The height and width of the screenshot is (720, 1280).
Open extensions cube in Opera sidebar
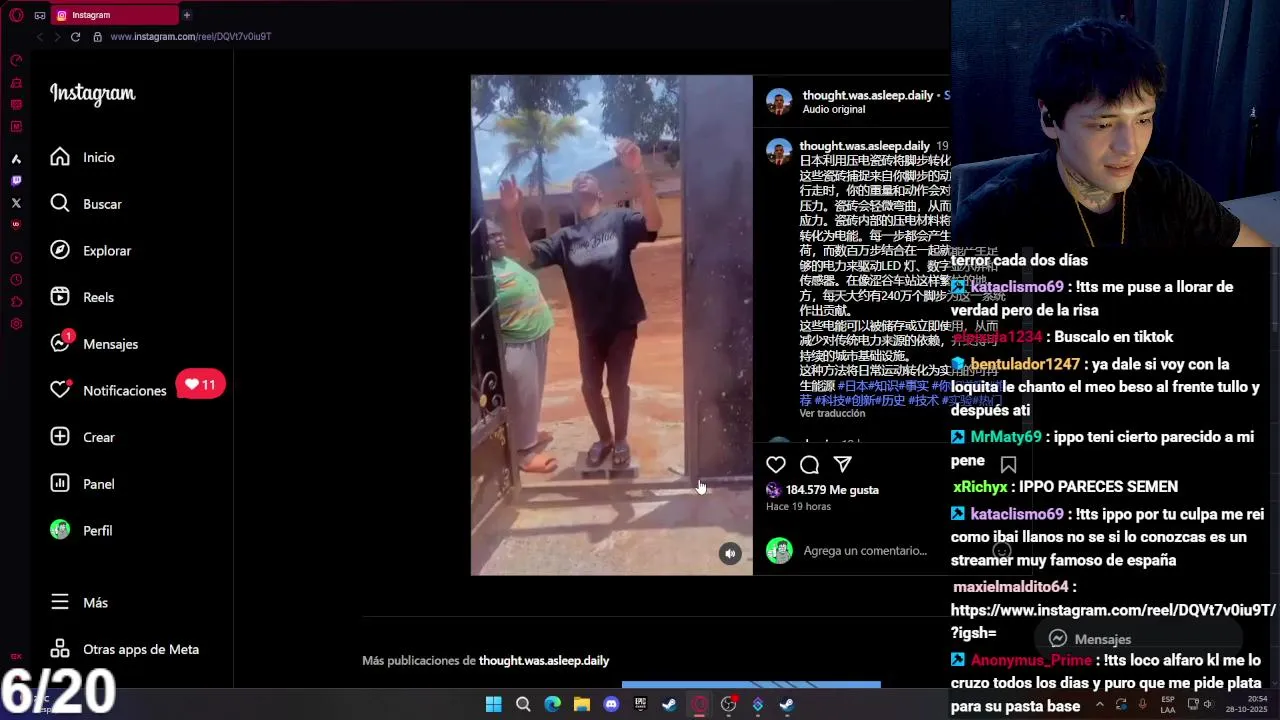(x=16, y=302)
